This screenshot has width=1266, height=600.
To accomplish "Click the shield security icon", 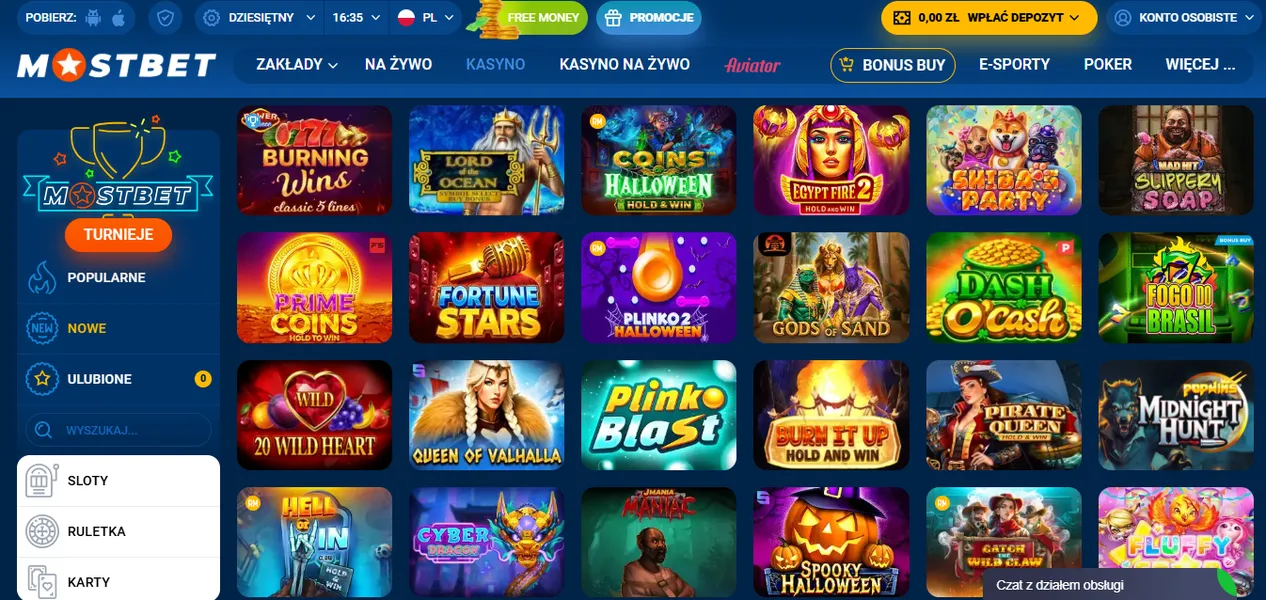I will click(166, 18).
